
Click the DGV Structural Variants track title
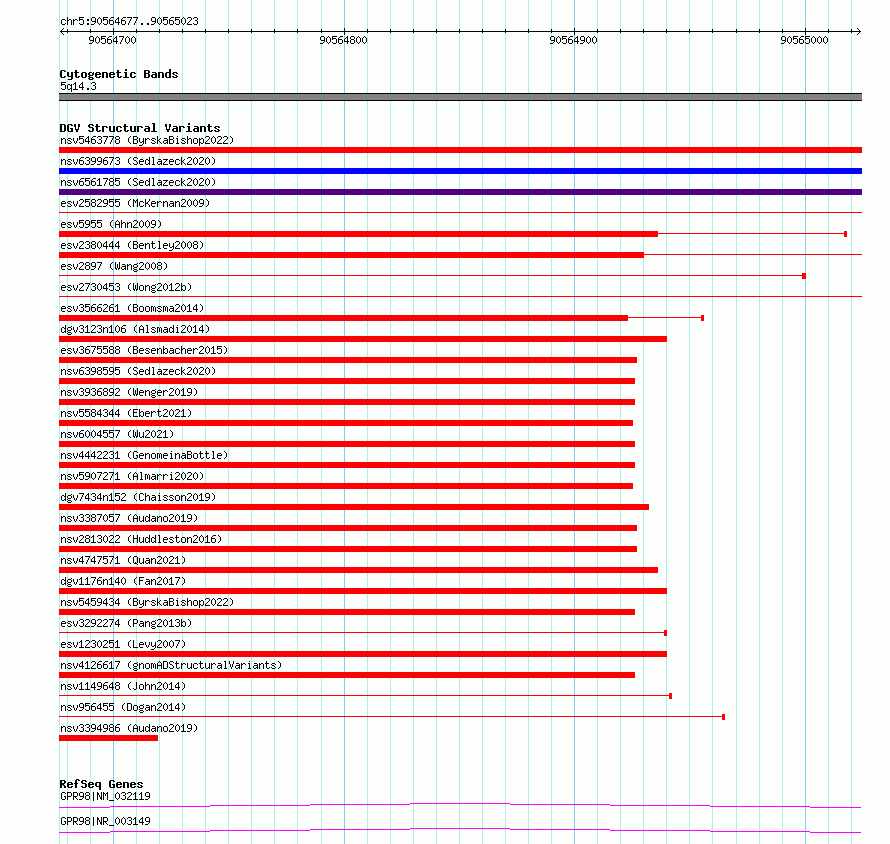tap(140, 128)
